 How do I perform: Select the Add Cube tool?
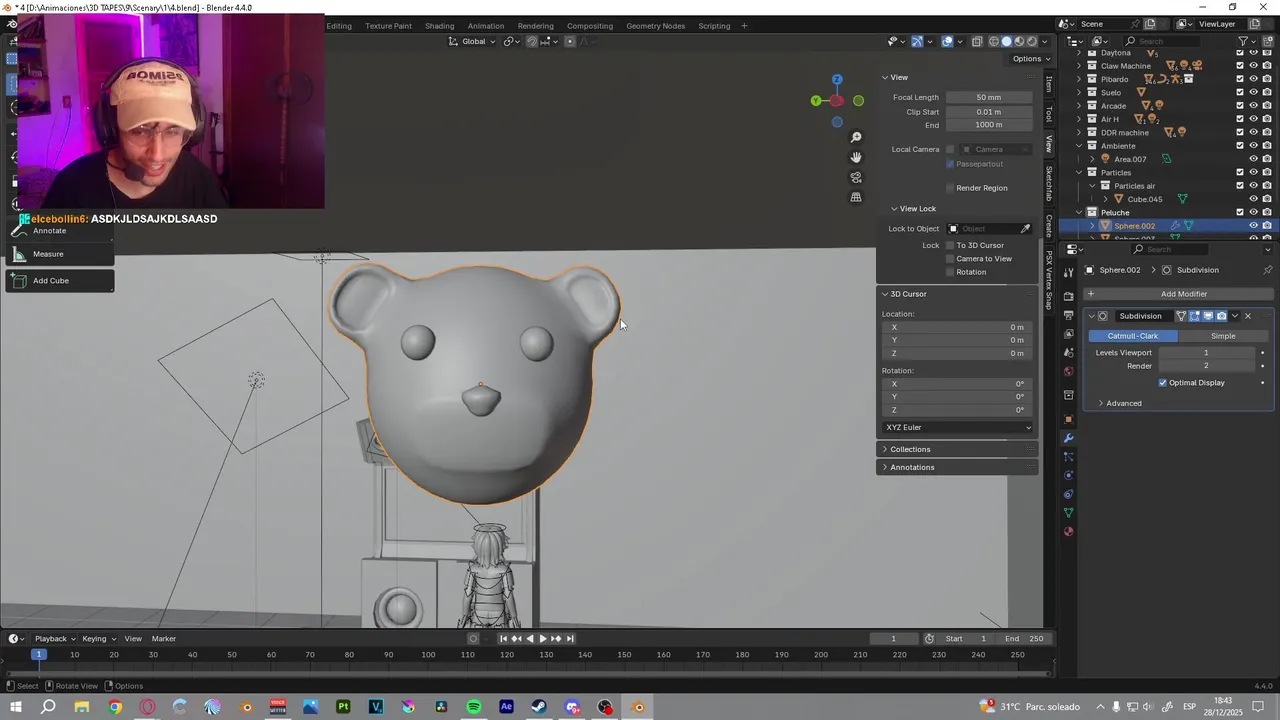coord(60,281)
